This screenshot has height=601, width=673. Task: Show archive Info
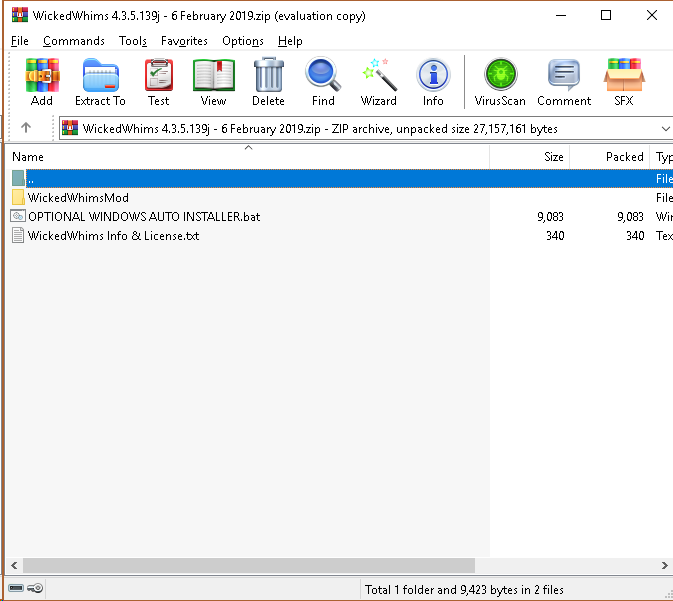click(433, 82)
